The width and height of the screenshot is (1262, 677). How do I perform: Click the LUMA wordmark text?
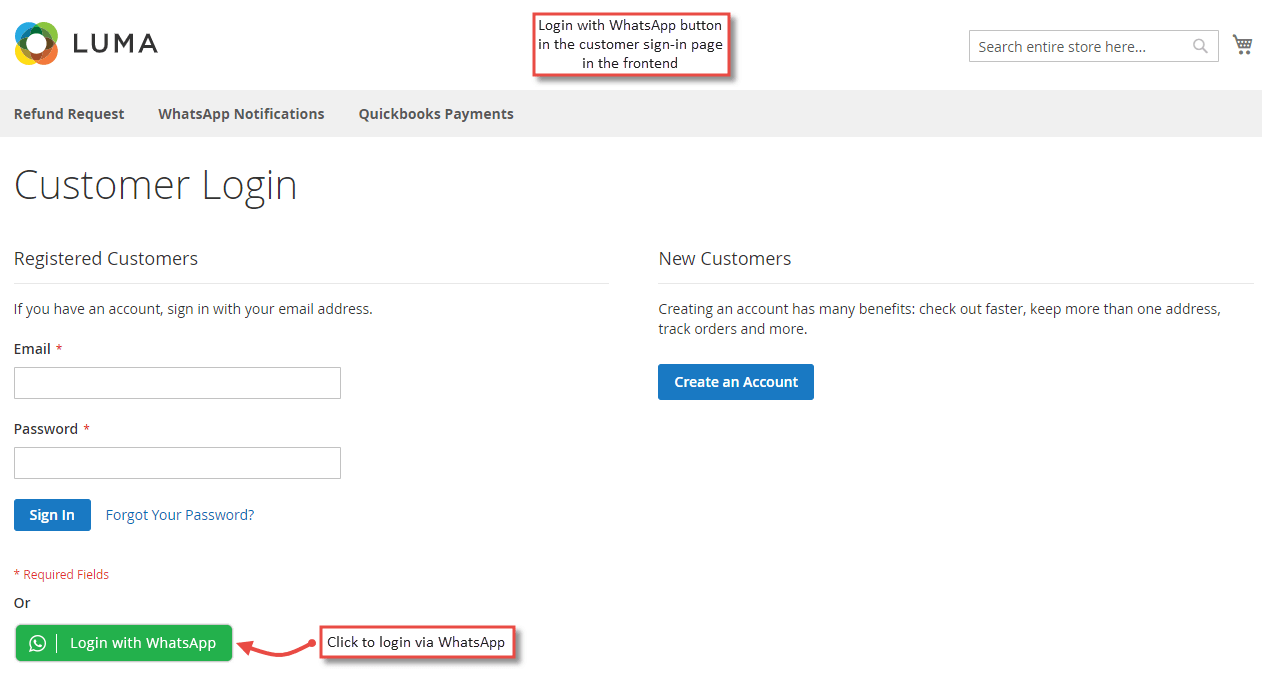(x=115, y=44)
